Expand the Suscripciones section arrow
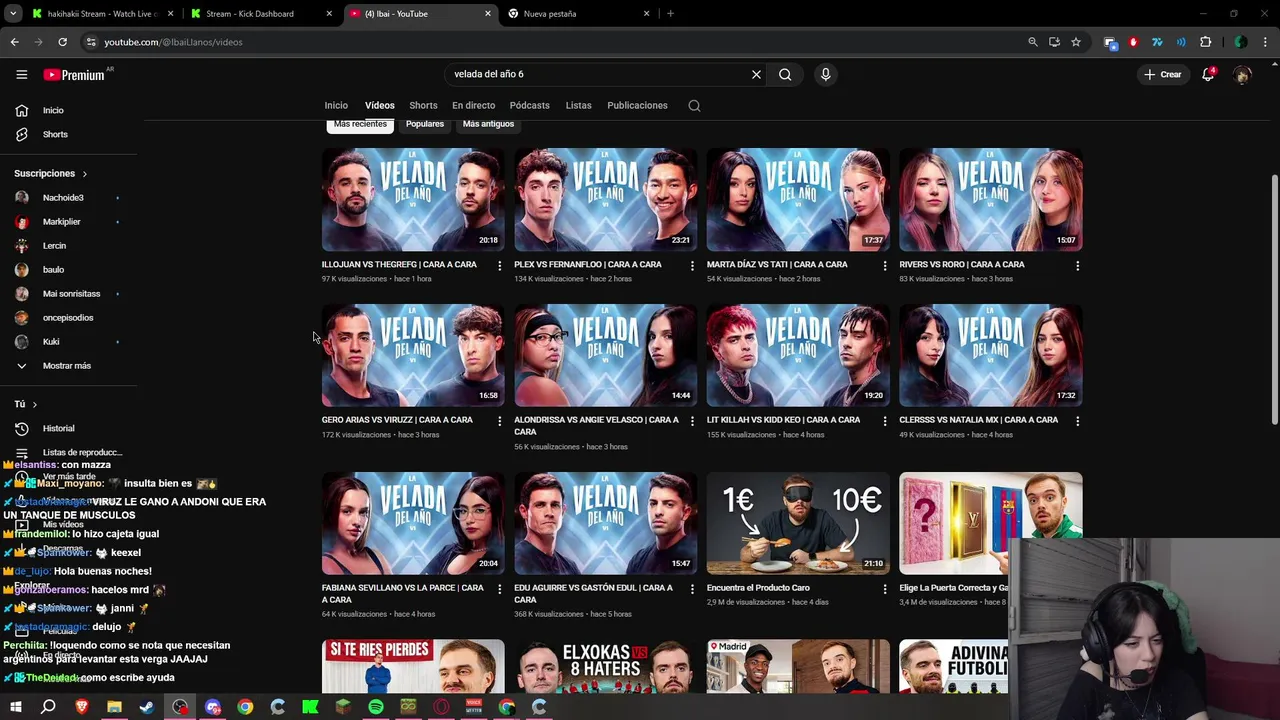Image resolution: width=1280 pixels, height=720 pixels. pyautogui.click(x=84, y=174)
